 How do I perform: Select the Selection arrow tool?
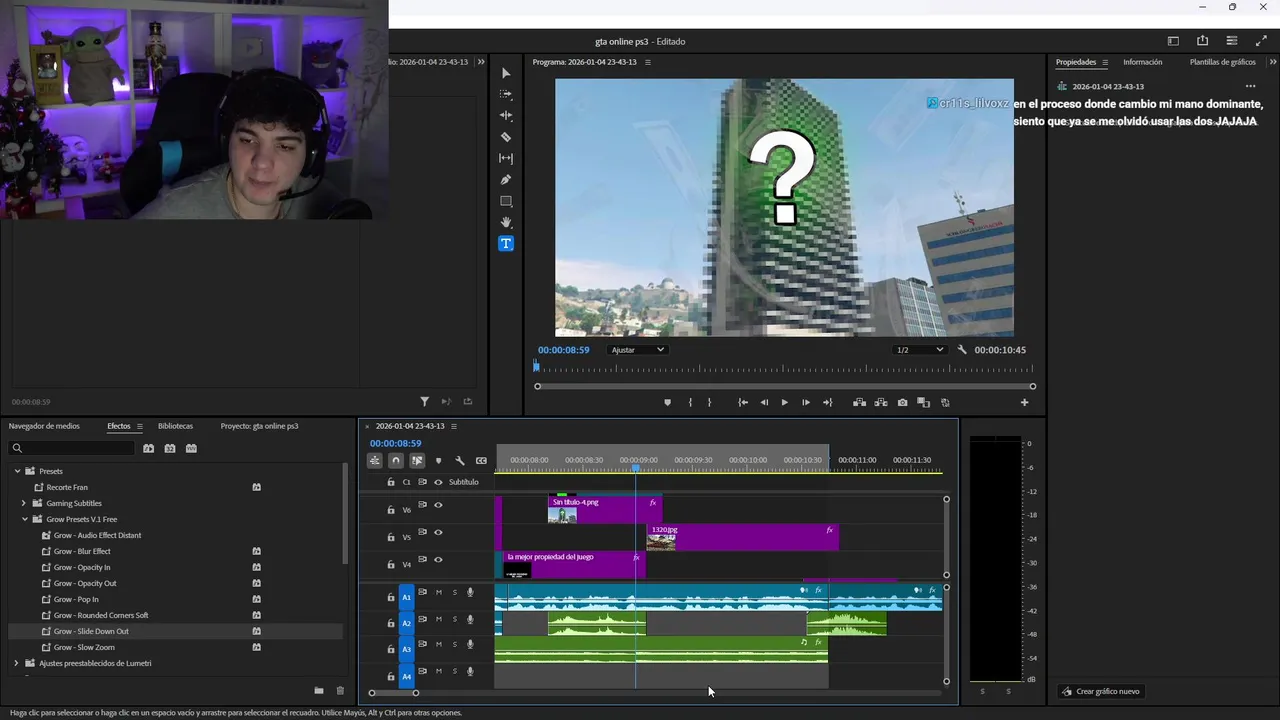506,73
